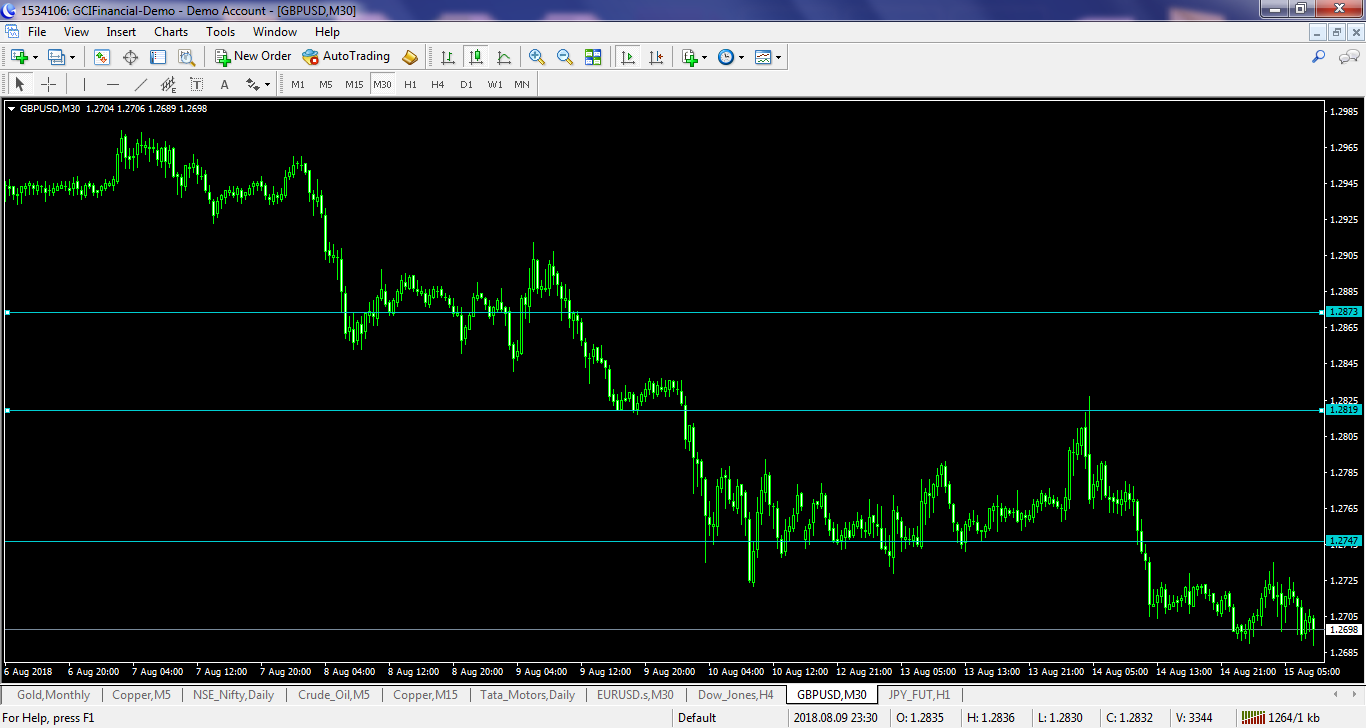Image resolution: width=1366 pixels, height=728 pixels.
Task: Switch to the NSE_Nifty,Daily chart tab
Action: click(234, 695)
